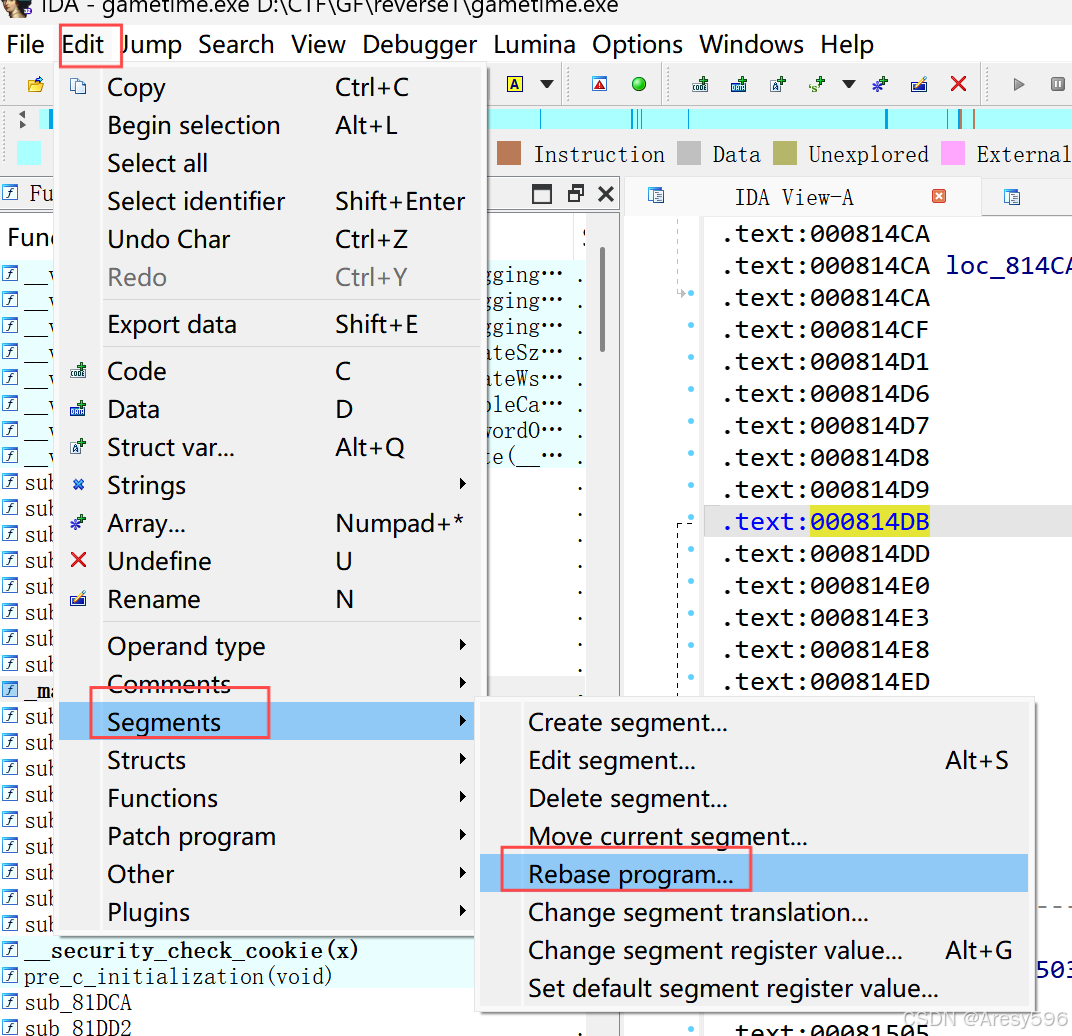Choose Rebase program... from Segments submenu
This screenshot has width=1072, height=1036.
(753, 873)
